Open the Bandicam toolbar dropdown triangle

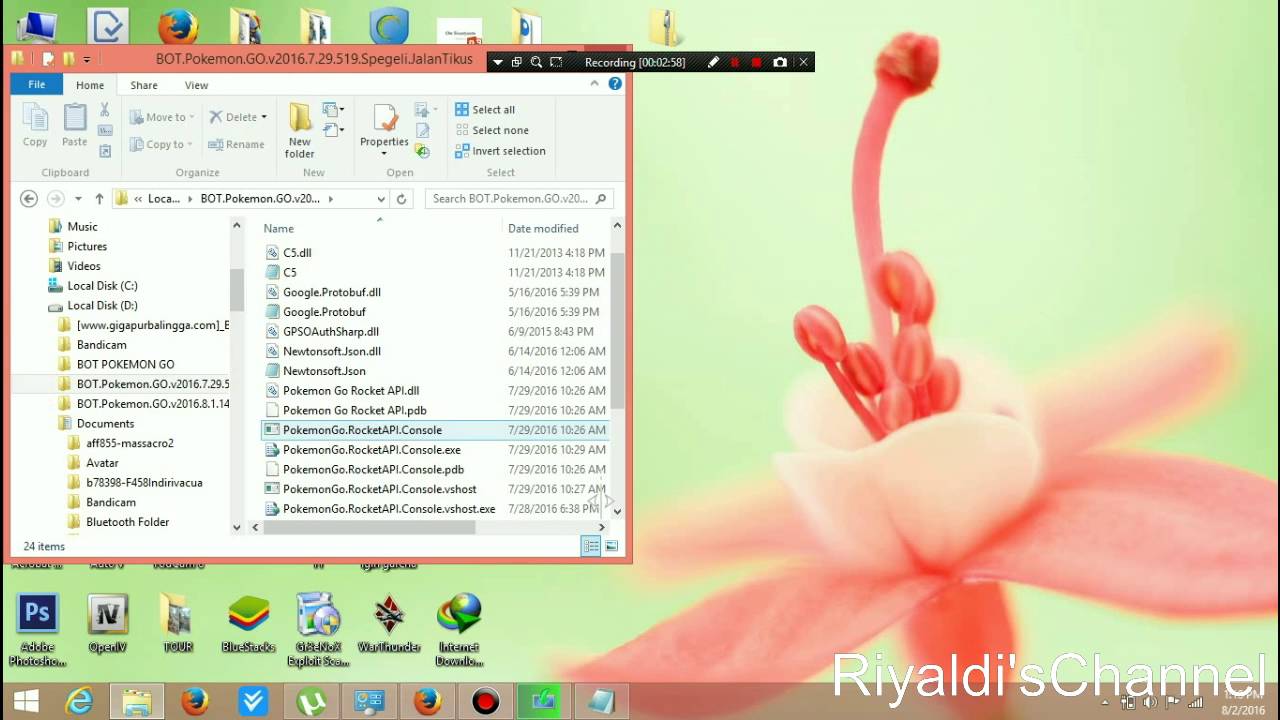pyautogui.click(x=497, y=62)
